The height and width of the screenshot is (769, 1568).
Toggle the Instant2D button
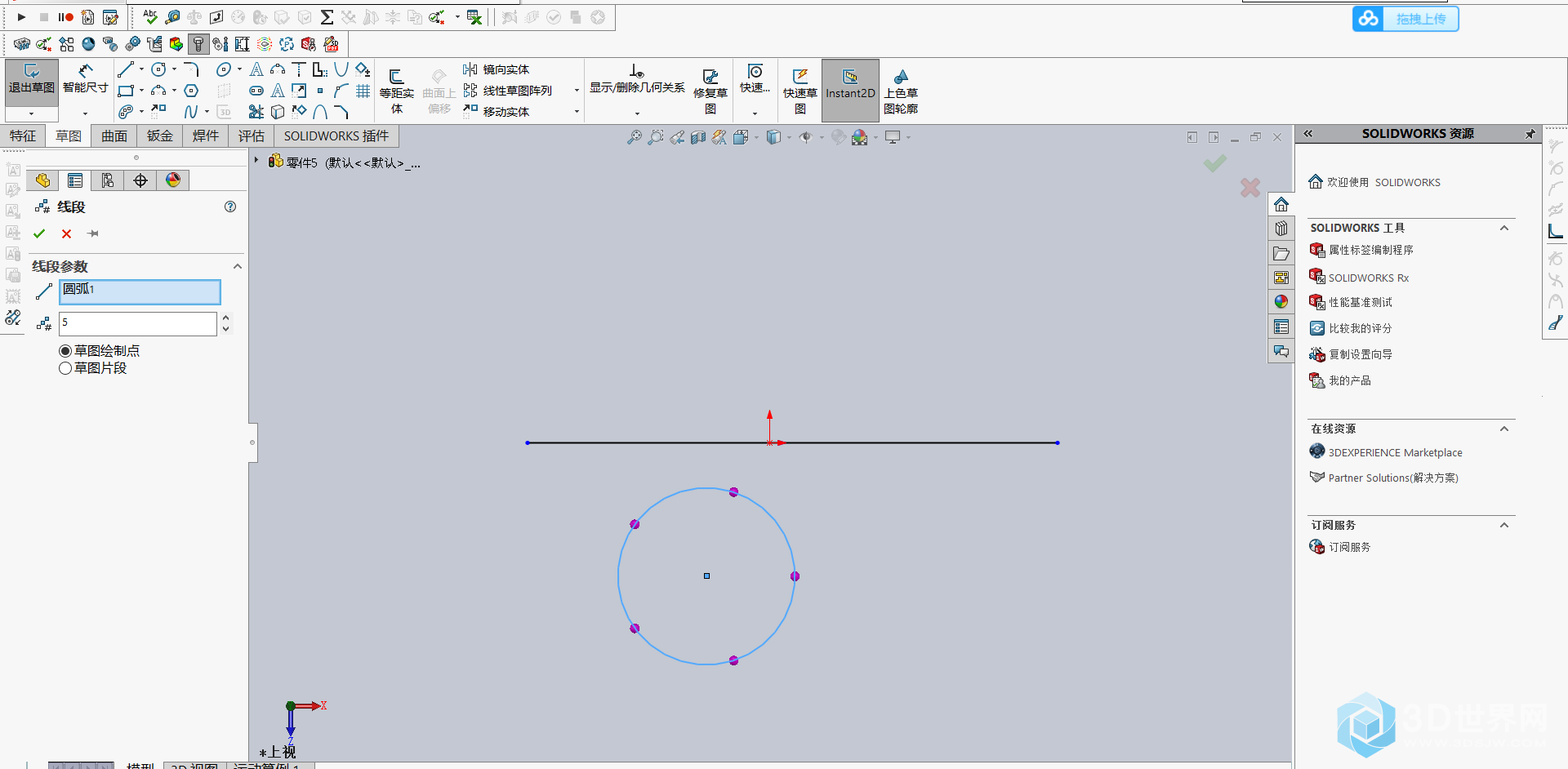850,90
